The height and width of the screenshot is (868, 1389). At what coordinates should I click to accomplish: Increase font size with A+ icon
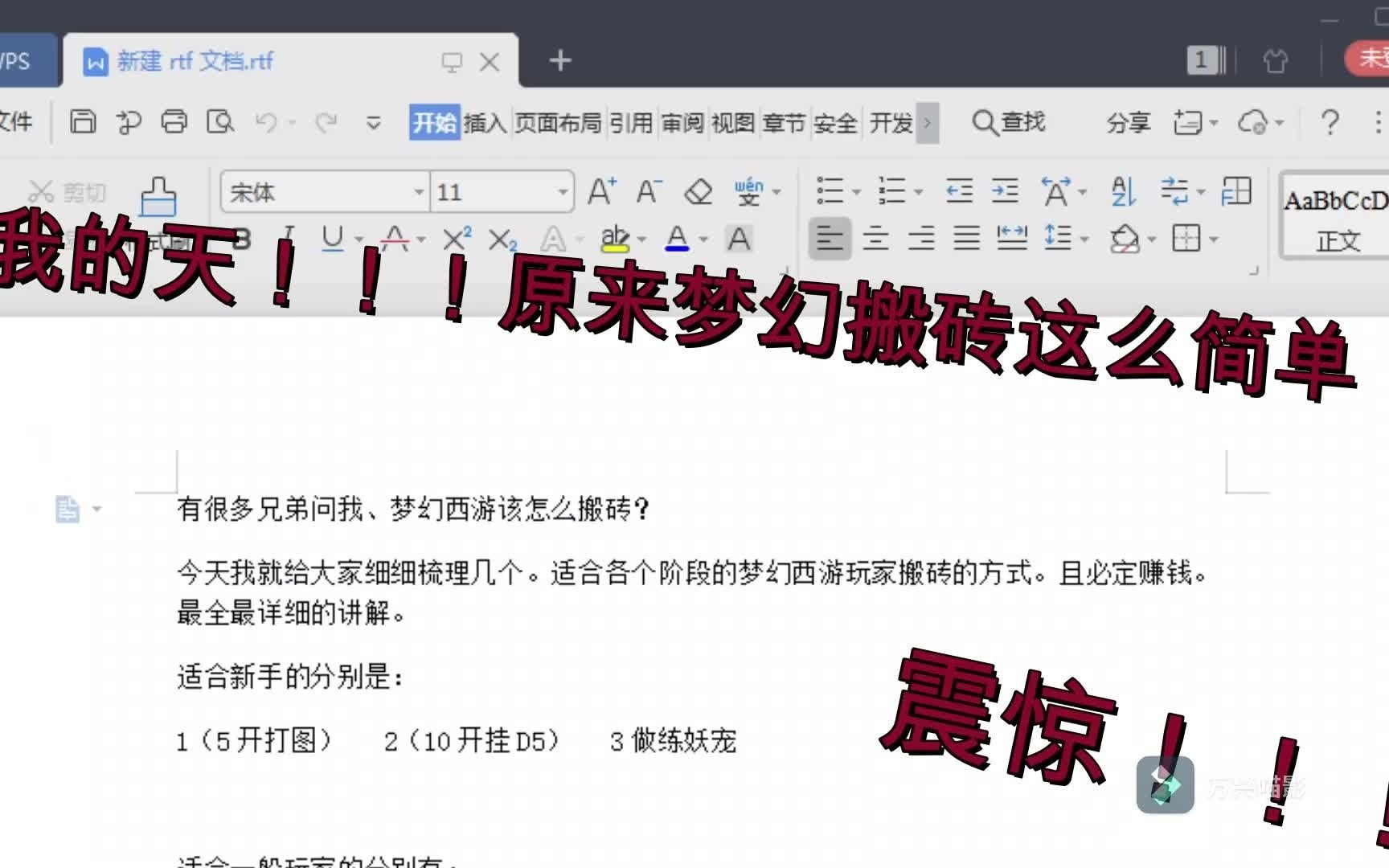pyautogui.click(x=602, y=192)
